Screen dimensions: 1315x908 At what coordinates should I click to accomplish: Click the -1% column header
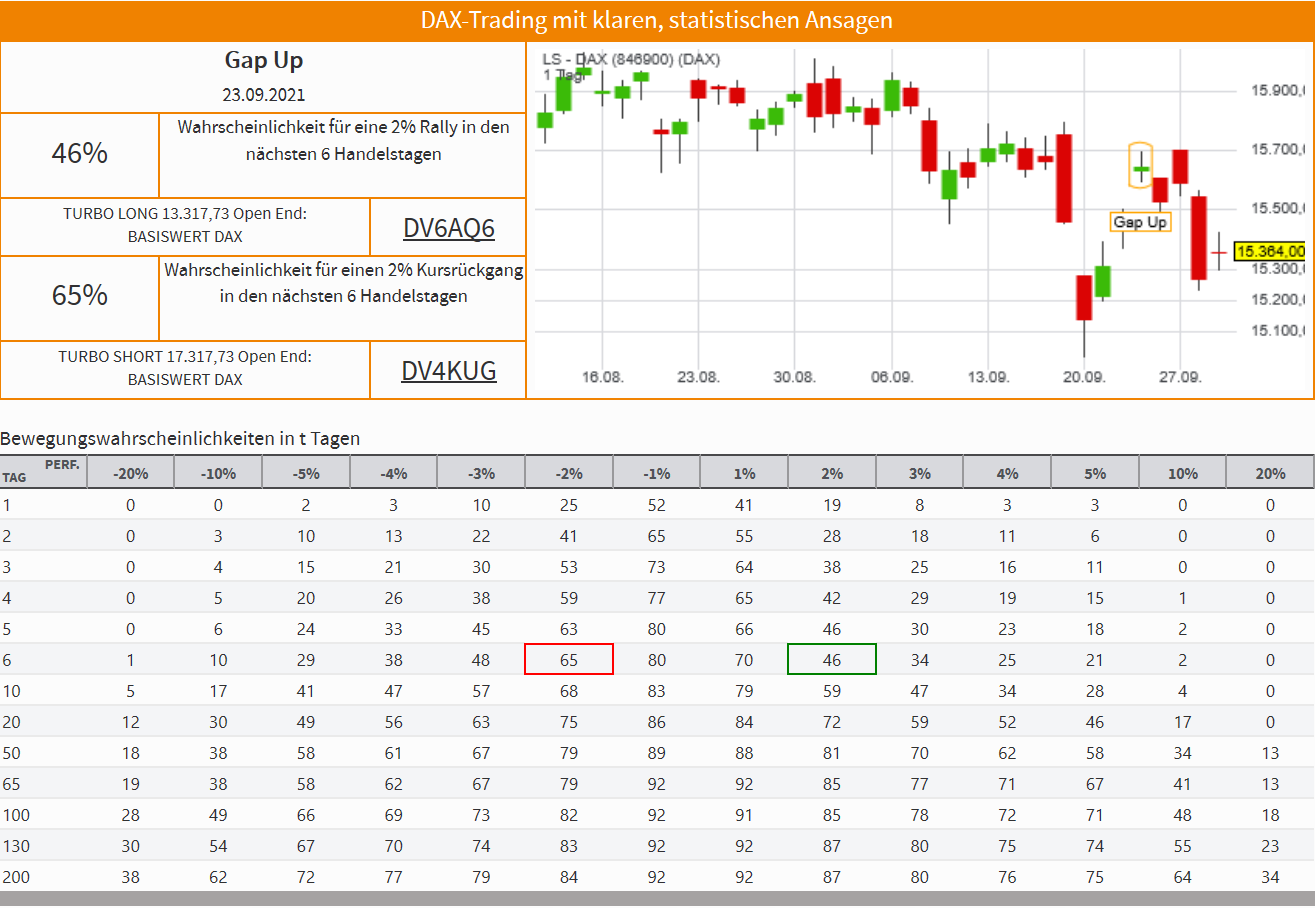656,473
